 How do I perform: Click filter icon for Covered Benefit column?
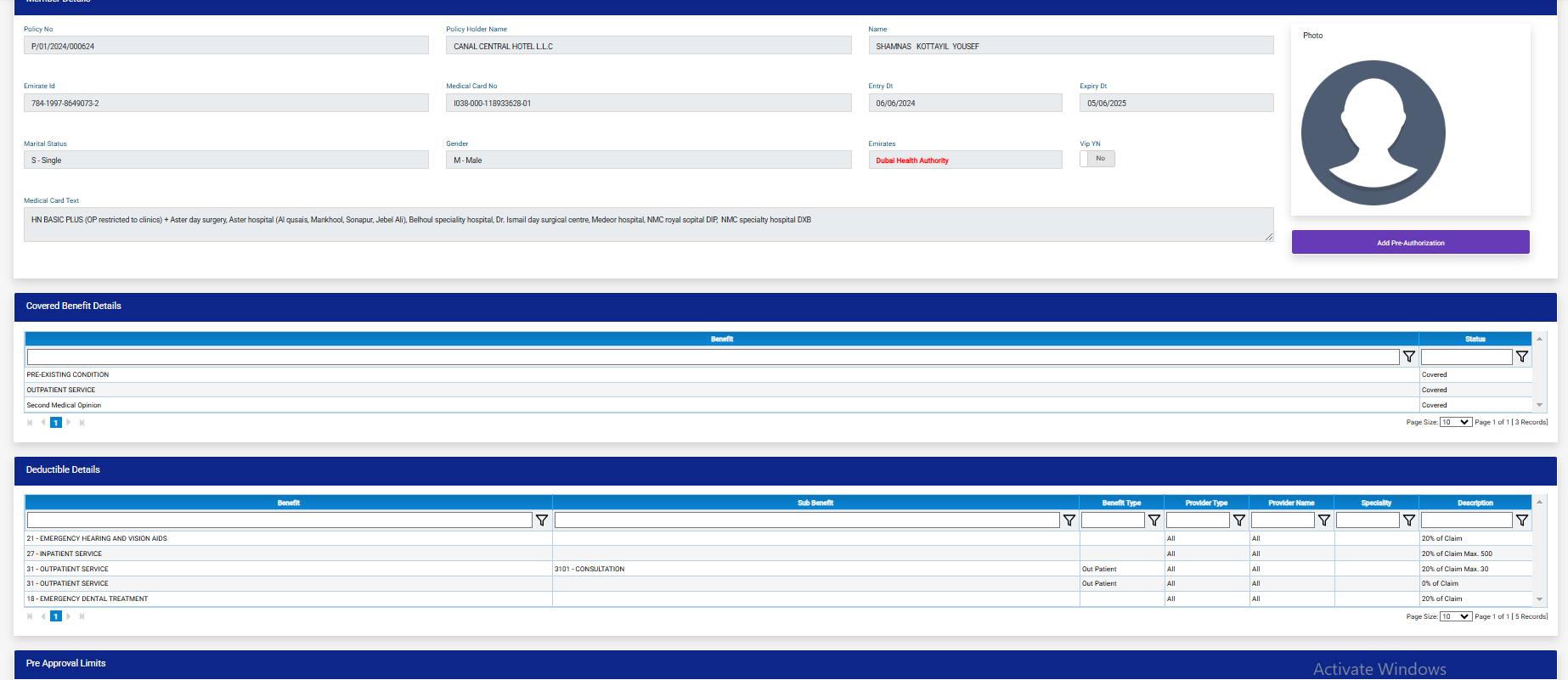click(1409, 357)
